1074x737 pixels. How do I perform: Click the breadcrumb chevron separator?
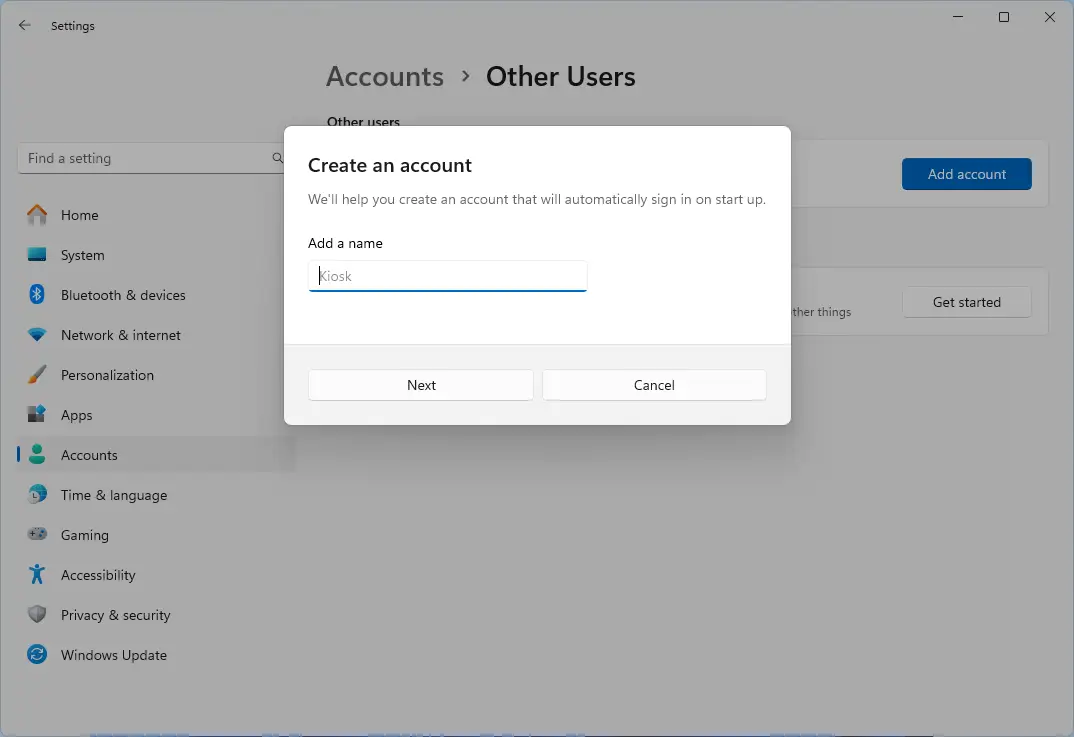(x=466, y=76)
